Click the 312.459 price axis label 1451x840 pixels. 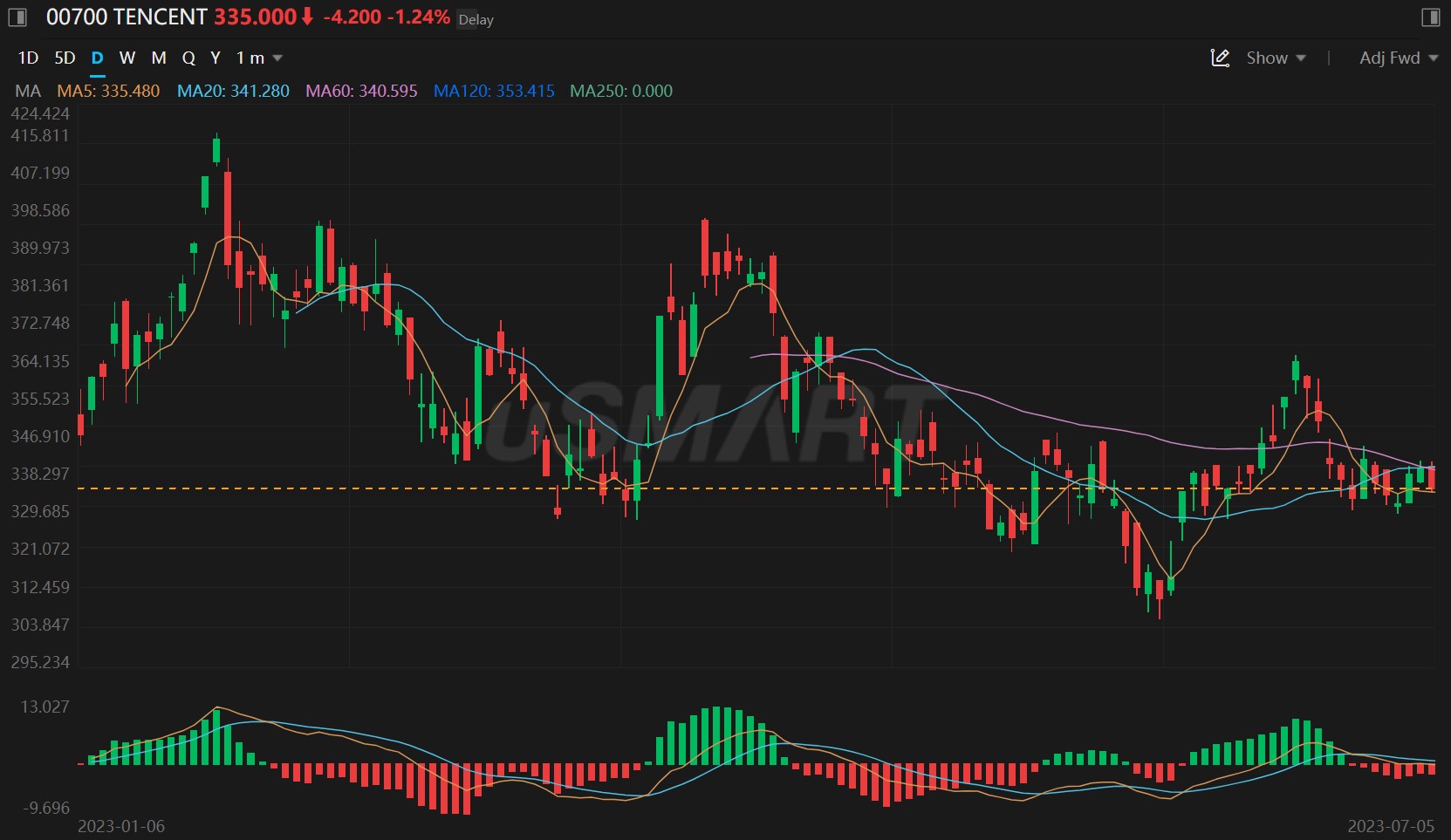(40, 587)
